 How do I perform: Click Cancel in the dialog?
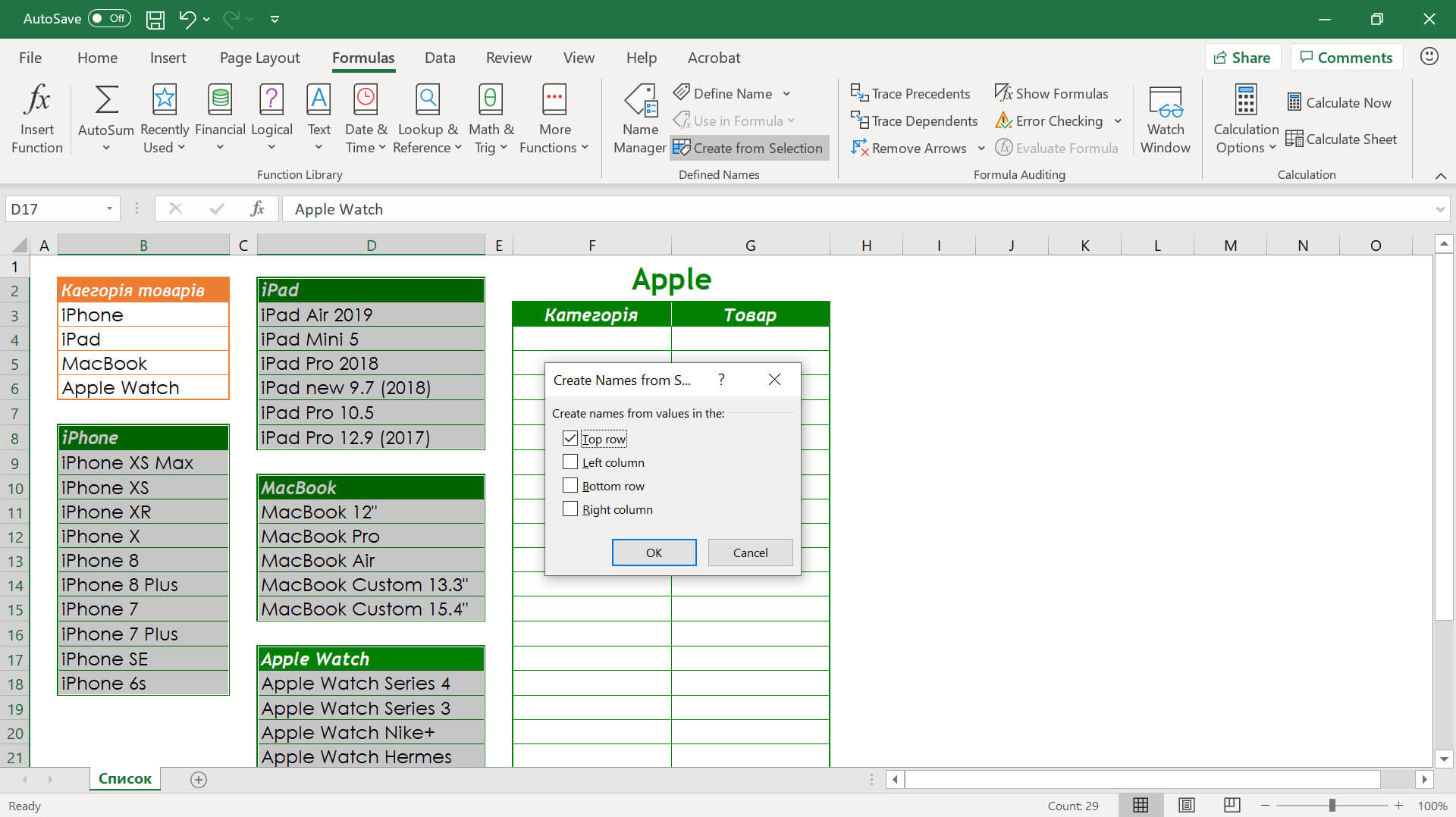click(750, 552)
